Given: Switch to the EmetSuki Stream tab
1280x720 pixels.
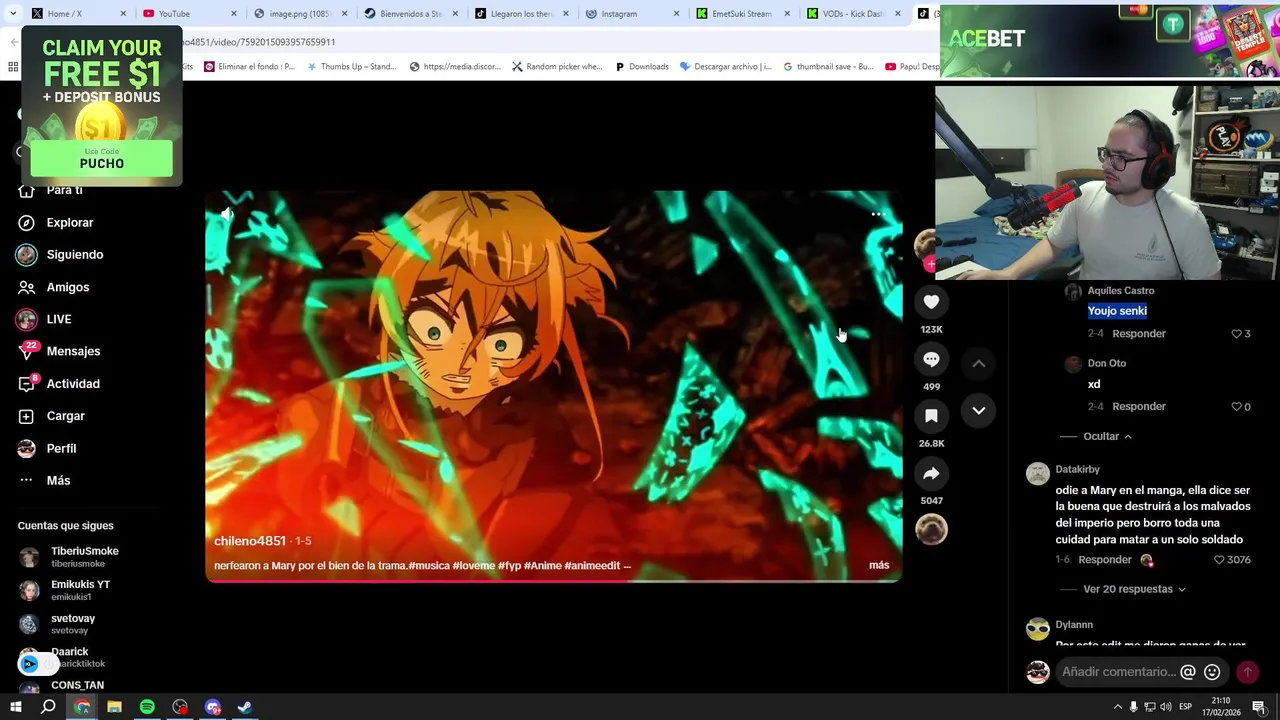Looking at the screenshot, I should (x=740, y=14).
